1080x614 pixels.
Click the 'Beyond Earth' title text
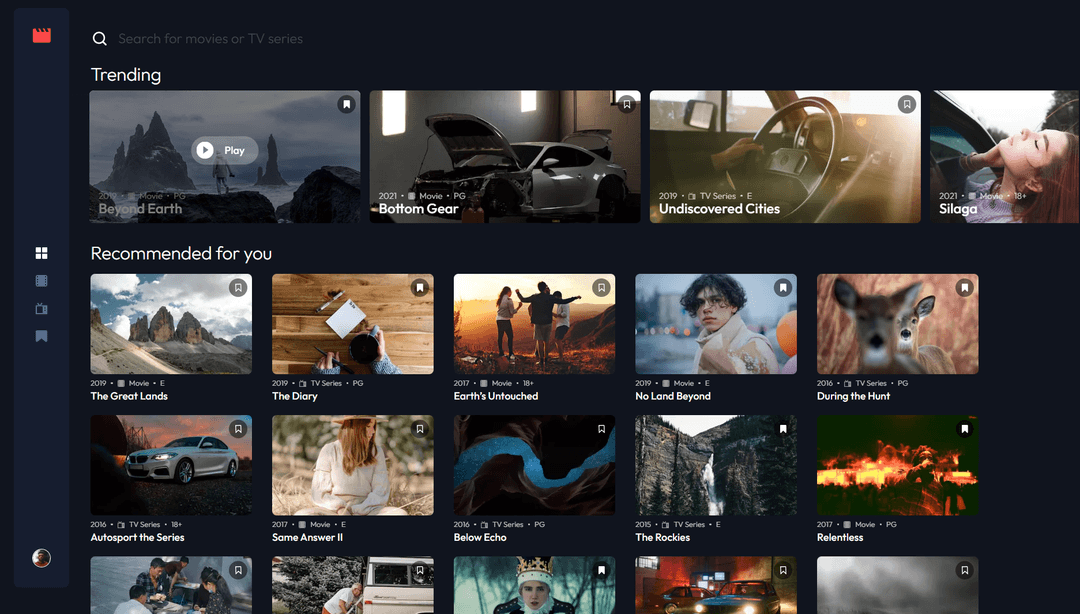(141, 209)
